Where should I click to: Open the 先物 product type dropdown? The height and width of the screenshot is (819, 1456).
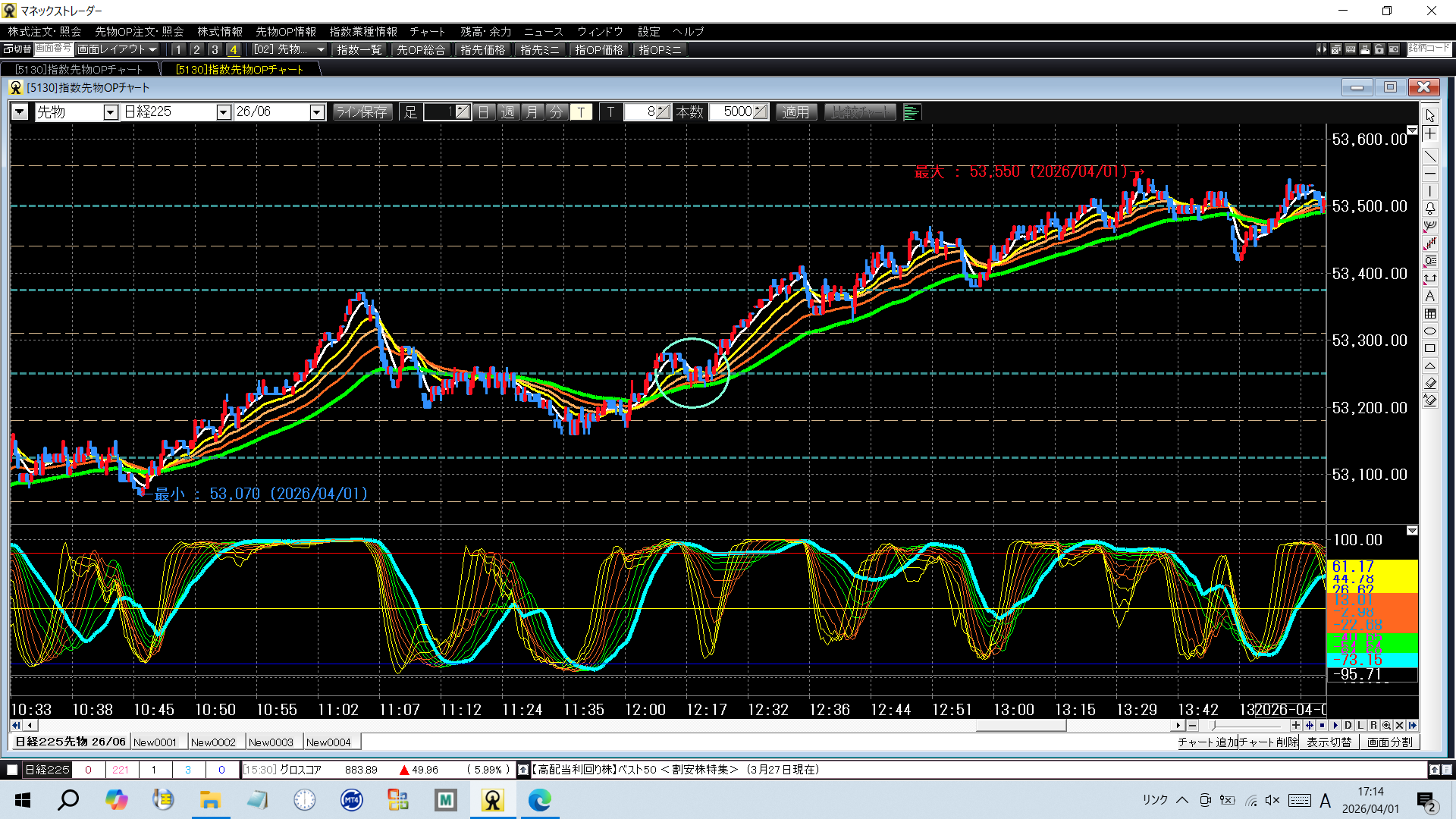[x=111, y=112]
